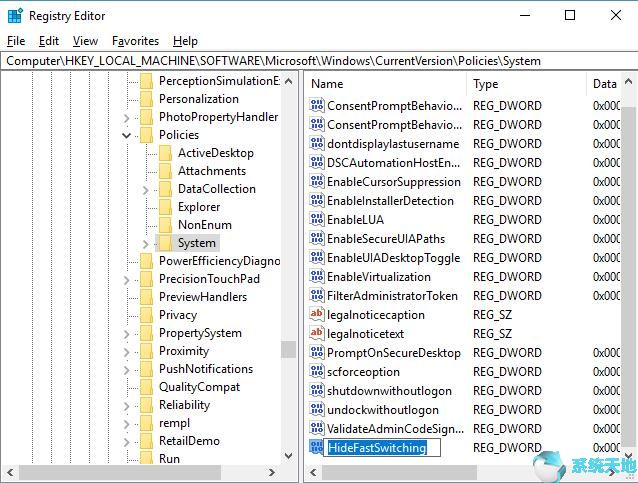Viewport: 638px width, 483px height.
Task: Expand the DataCollection key
Action: pos(145,189)
